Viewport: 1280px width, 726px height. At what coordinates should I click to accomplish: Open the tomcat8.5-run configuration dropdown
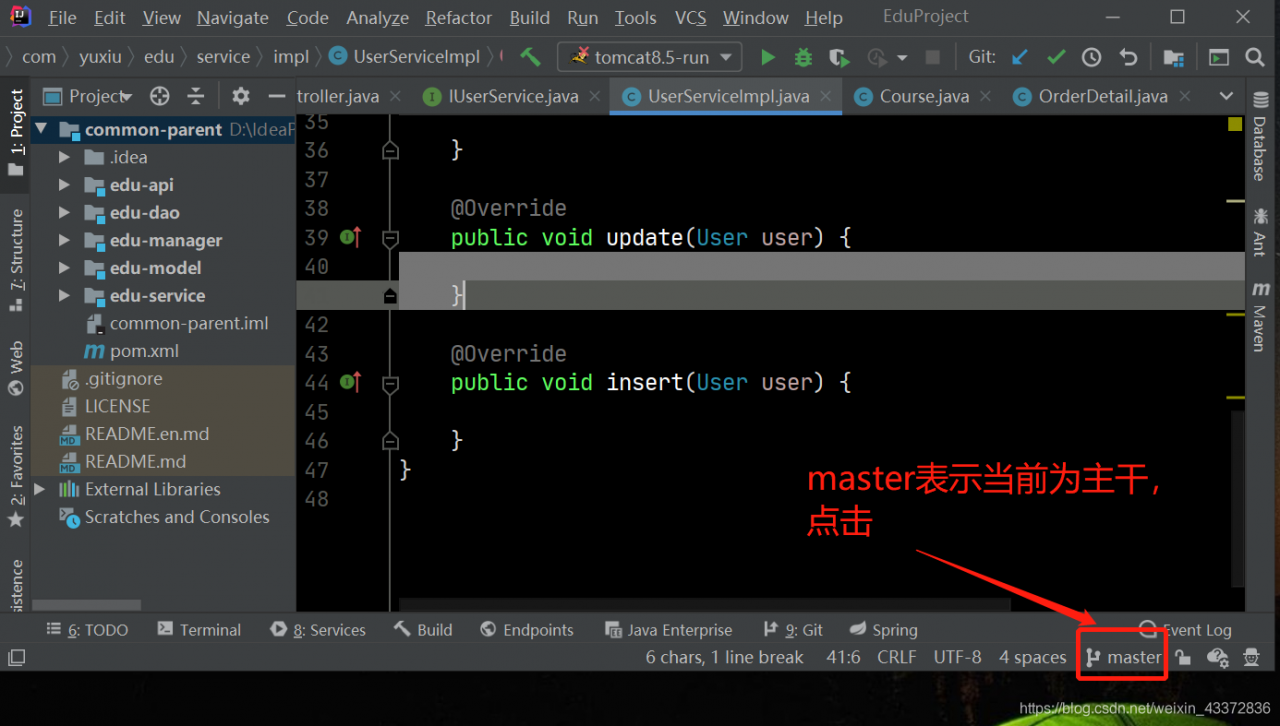(x=726, y=58)
